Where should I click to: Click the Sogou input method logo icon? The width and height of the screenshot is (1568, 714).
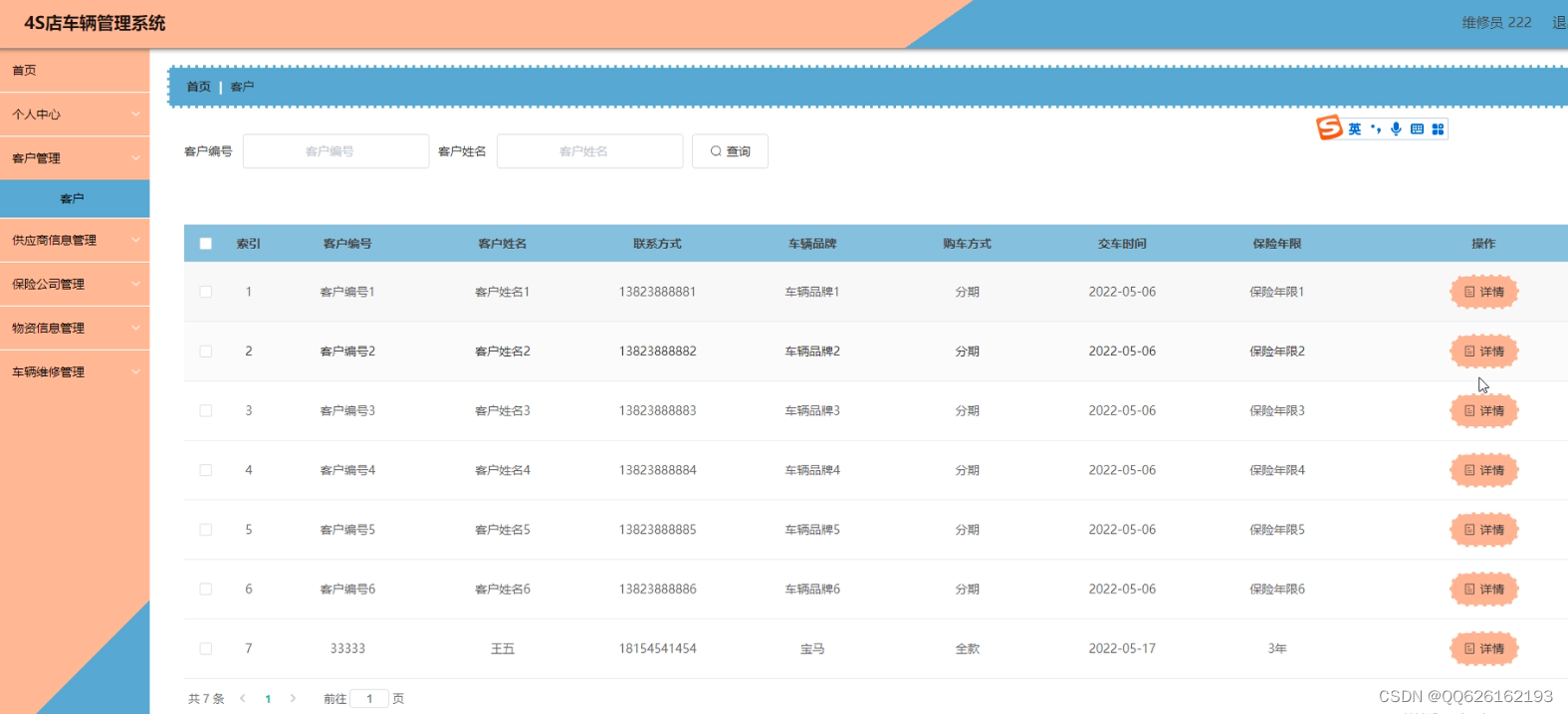click(1329, 127)
